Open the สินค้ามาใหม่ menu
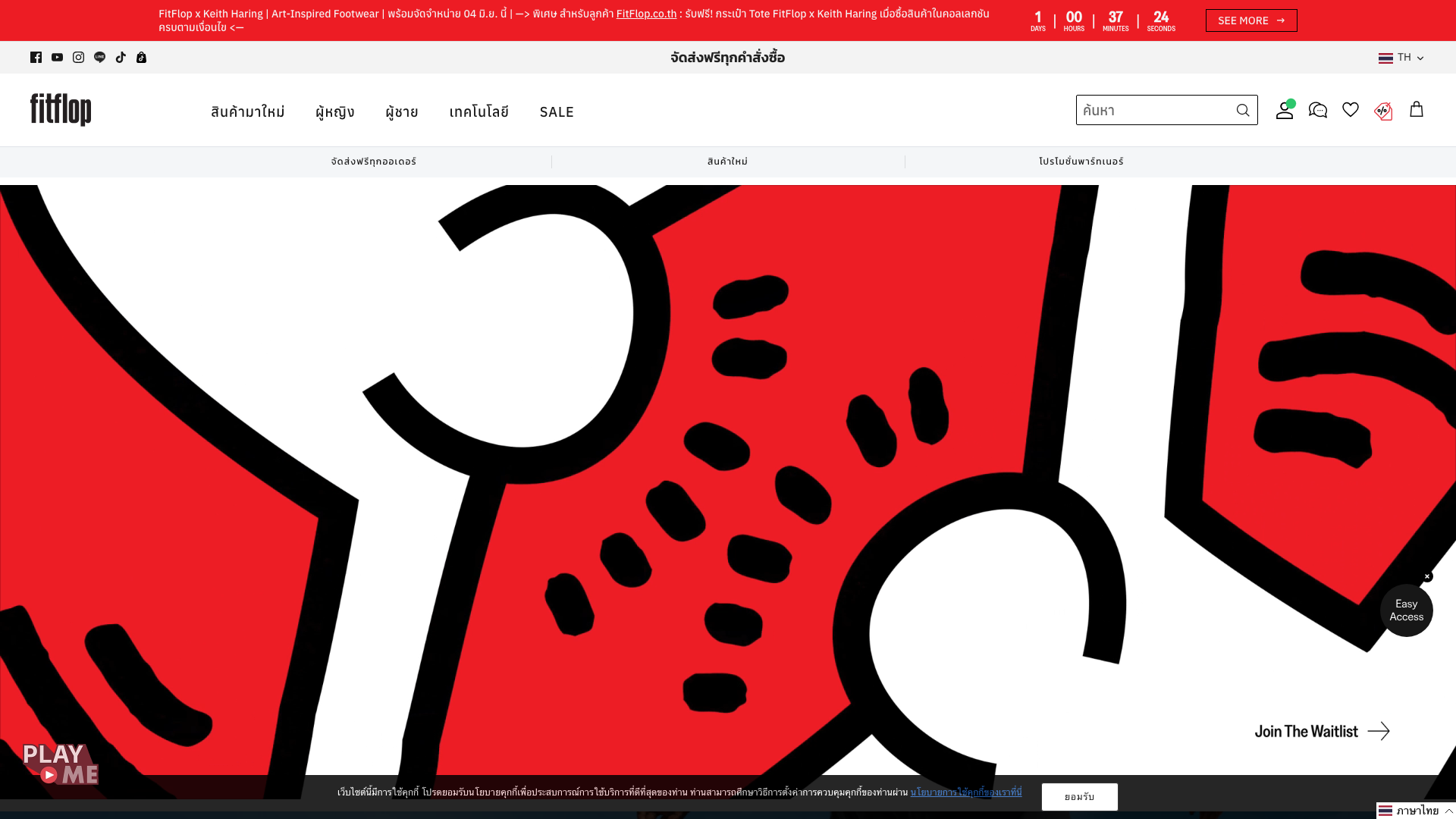Image resolution: width=1456 pixels, height=819 pixels. tap(248, 111)
